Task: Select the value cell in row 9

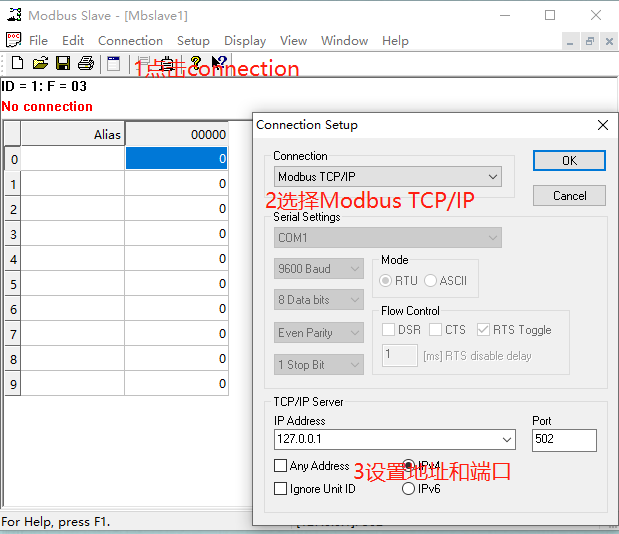Action: tap(176, 384)
